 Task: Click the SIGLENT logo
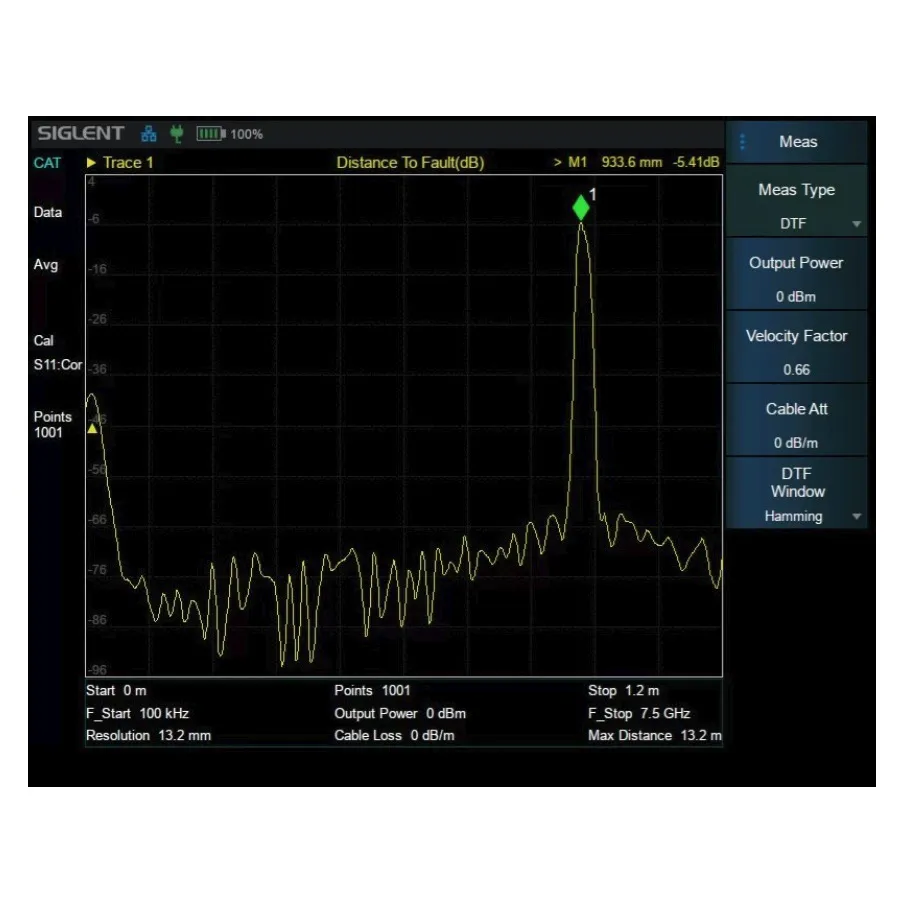(78, 131)
